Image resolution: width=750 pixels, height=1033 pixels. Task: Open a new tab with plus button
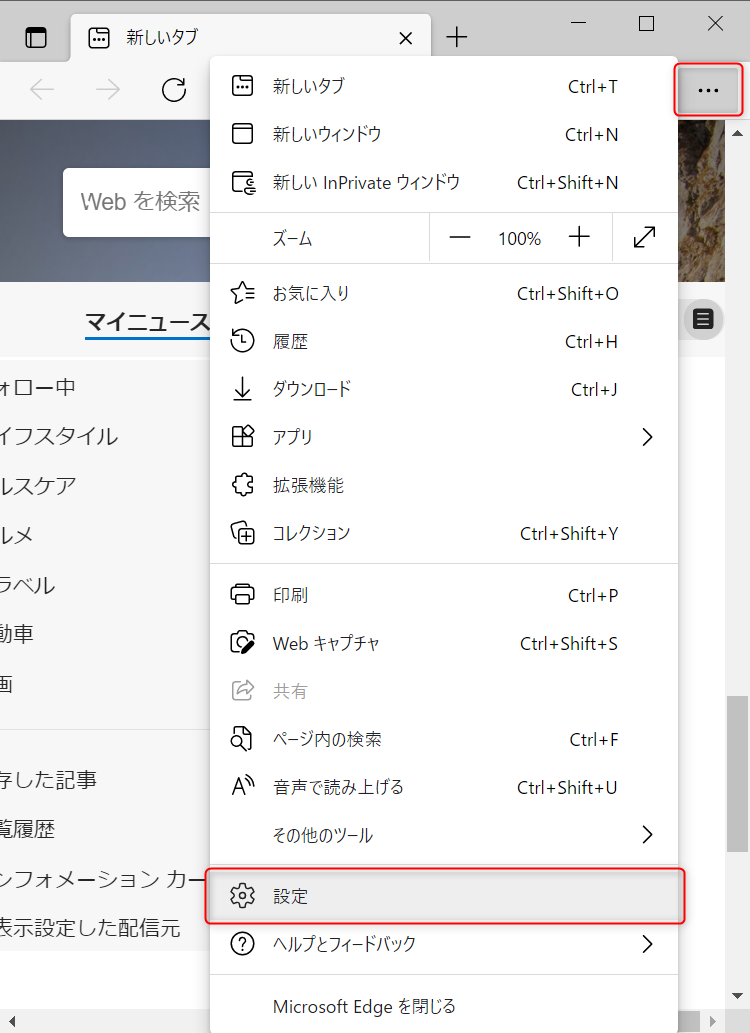point(456,38)
